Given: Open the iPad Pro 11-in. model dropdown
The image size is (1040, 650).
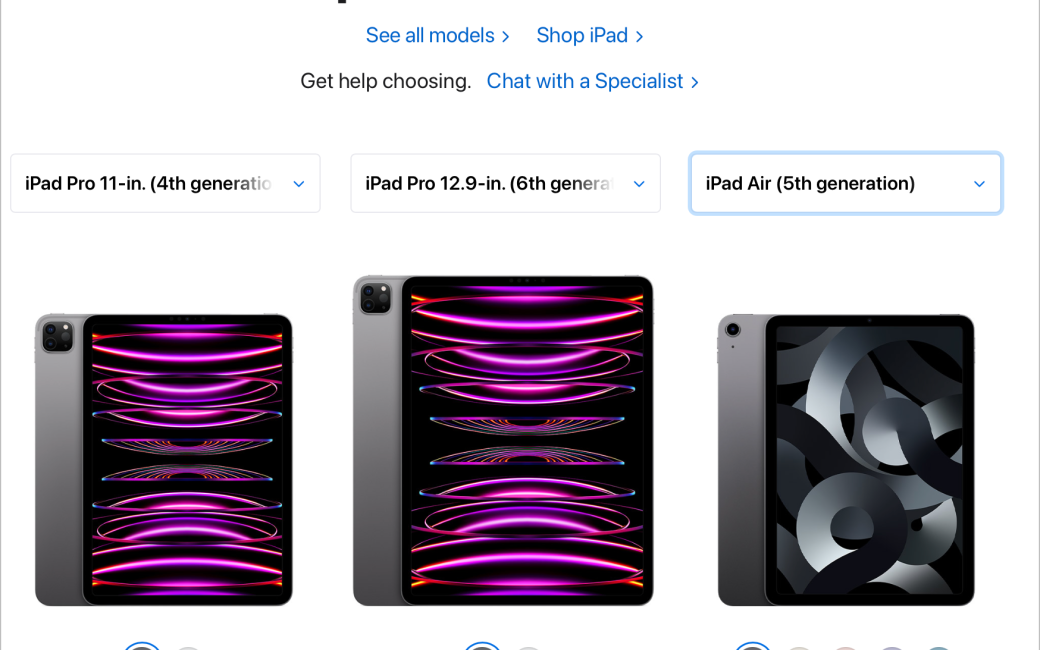Looking at the screenshot, I should coord(165,183).
